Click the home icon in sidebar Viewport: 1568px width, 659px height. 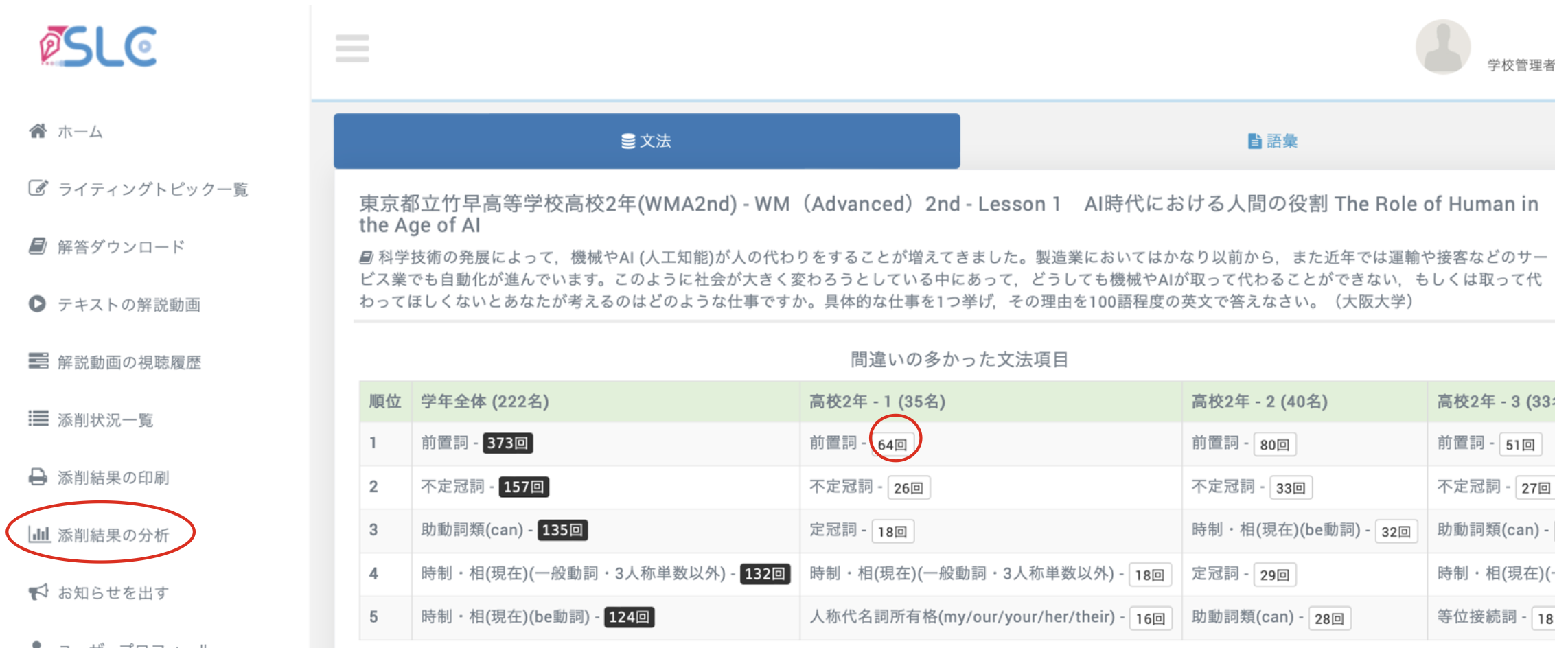38,131
